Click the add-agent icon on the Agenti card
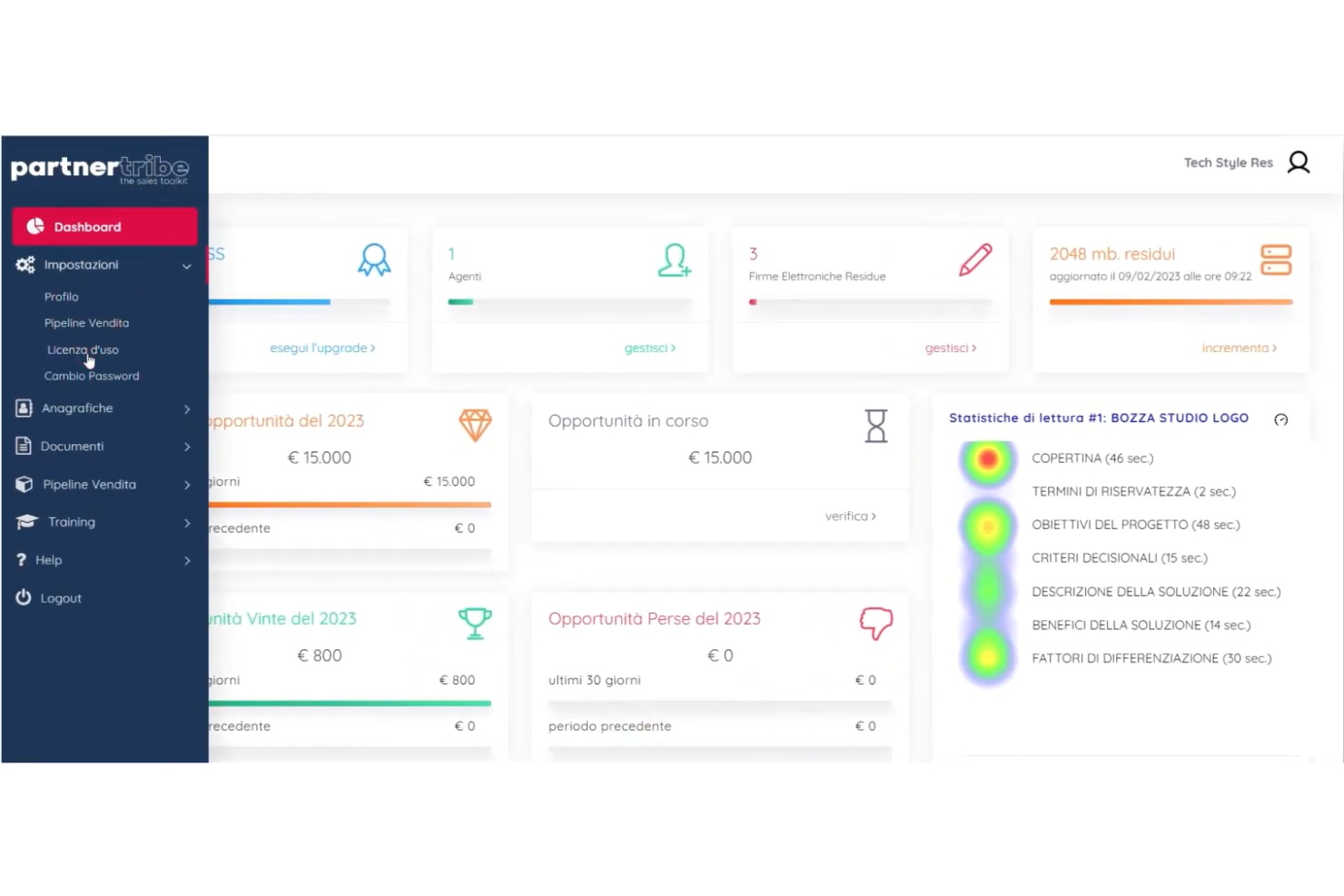Screen dimensions: 1344x896 coord(674,261)
